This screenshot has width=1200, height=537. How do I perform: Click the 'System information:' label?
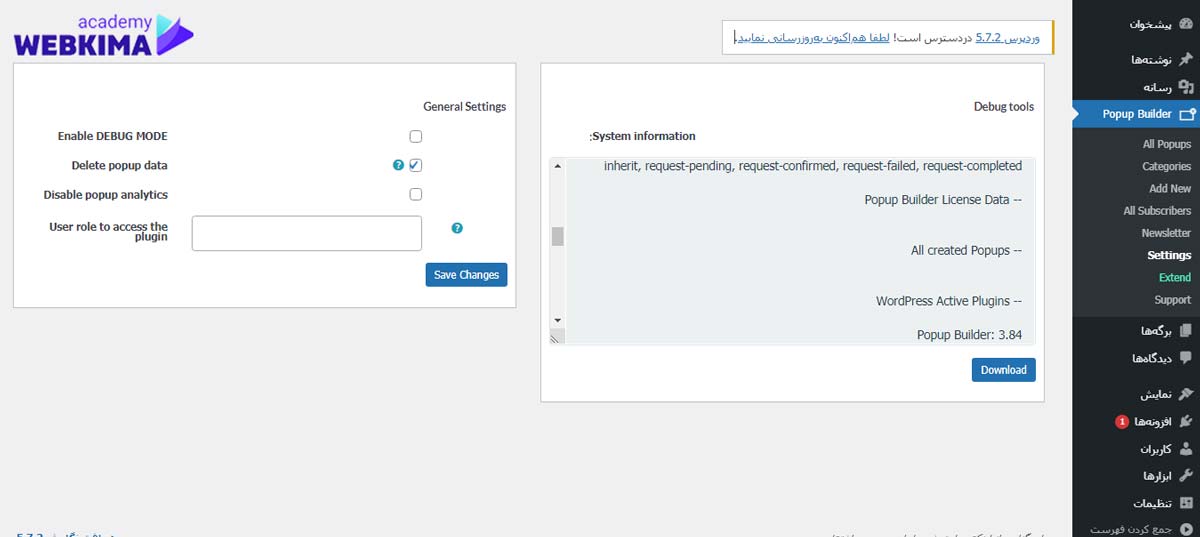point(642,136)
